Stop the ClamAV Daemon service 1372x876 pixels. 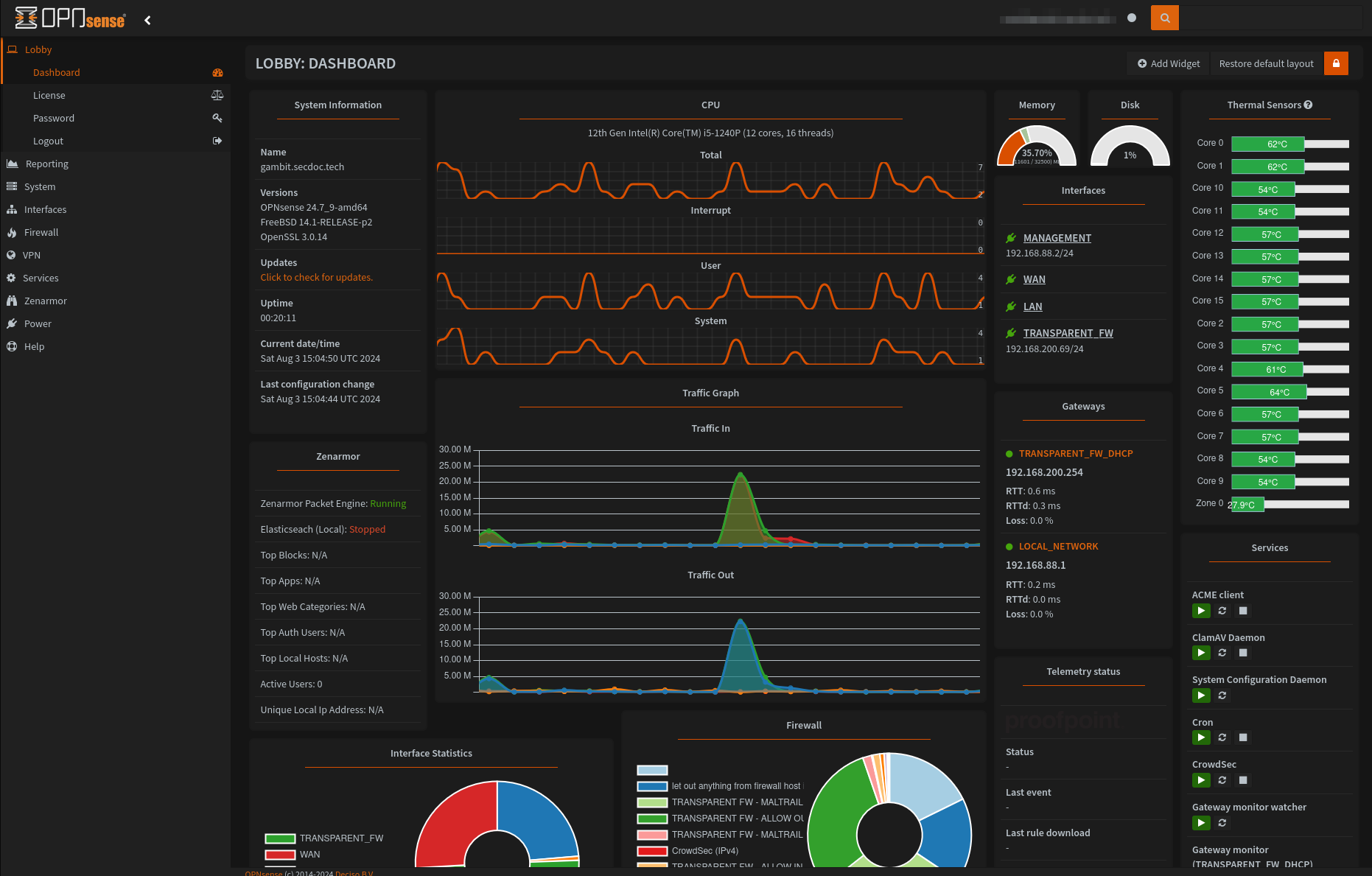pyautogui.click(x=1242, y=653)
